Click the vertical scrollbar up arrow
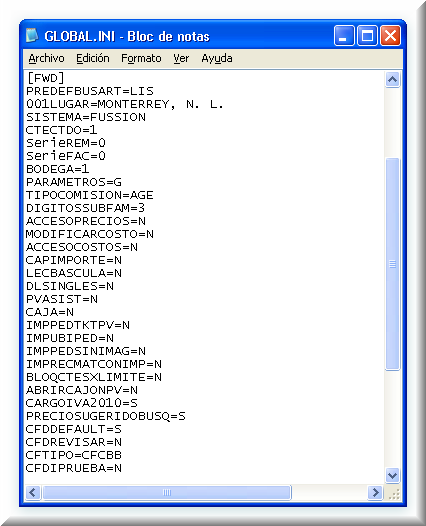 click(392, 80)
